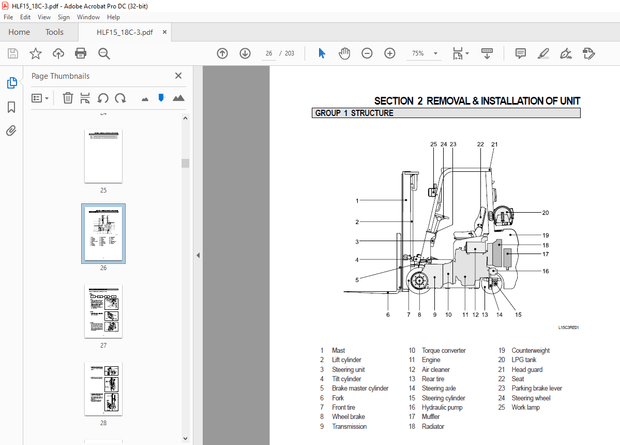This screenshot has width=620, height=445.
Task: Open the find text magnifier icon
Action: (104, 53)
